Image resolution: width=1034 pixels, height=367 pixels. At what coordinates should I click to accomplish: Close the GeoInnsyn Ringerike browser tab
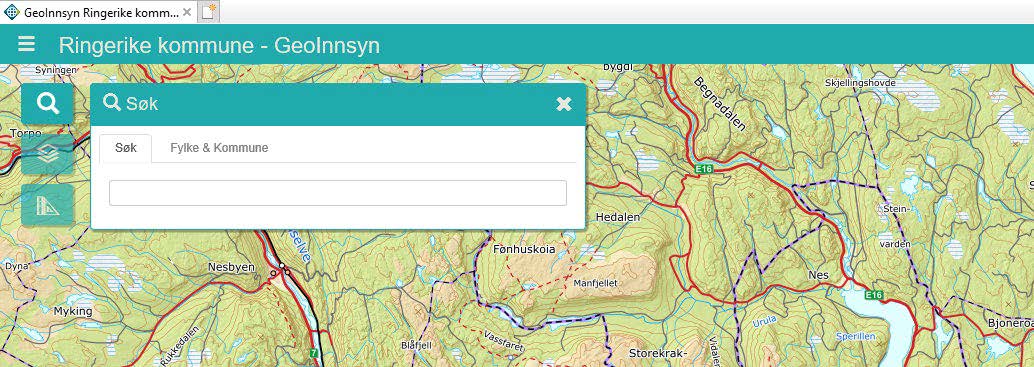pyautogui.click(x=187, y=12)
